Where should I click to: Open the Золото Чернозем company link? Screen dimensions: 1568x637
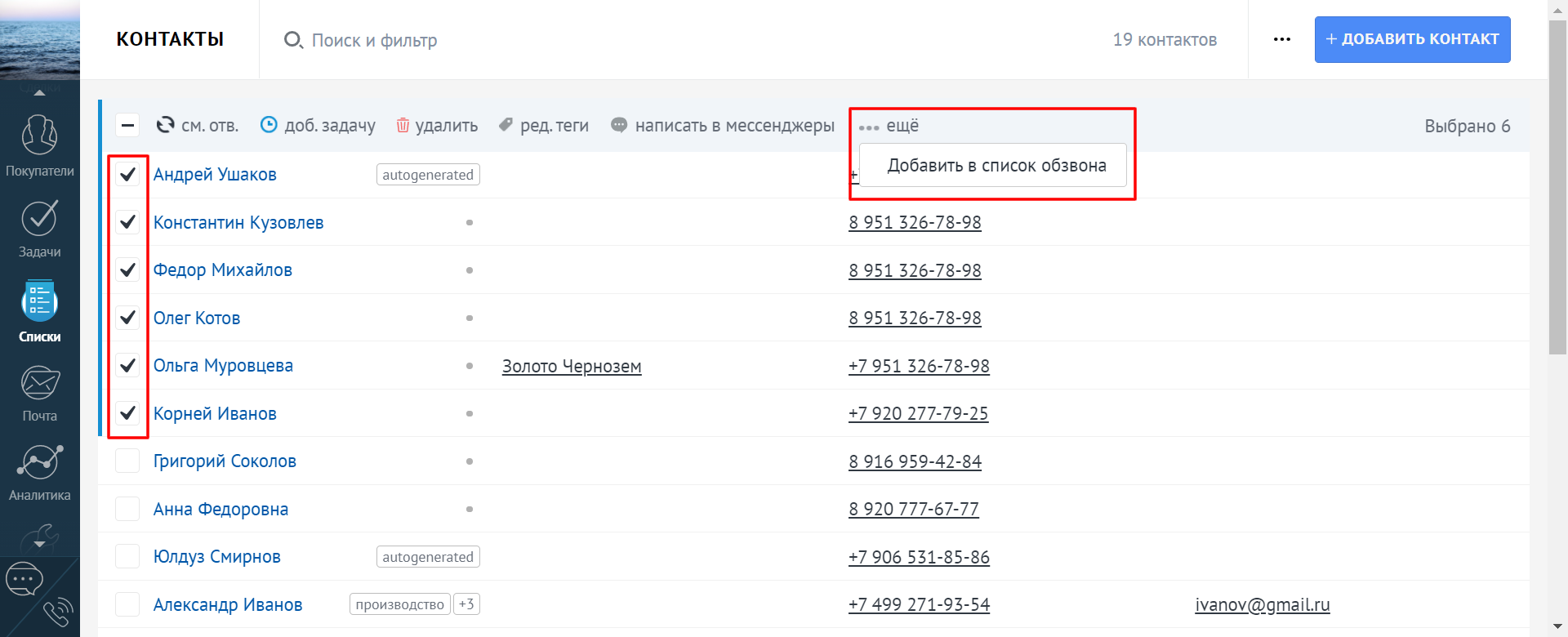(572, 367)
